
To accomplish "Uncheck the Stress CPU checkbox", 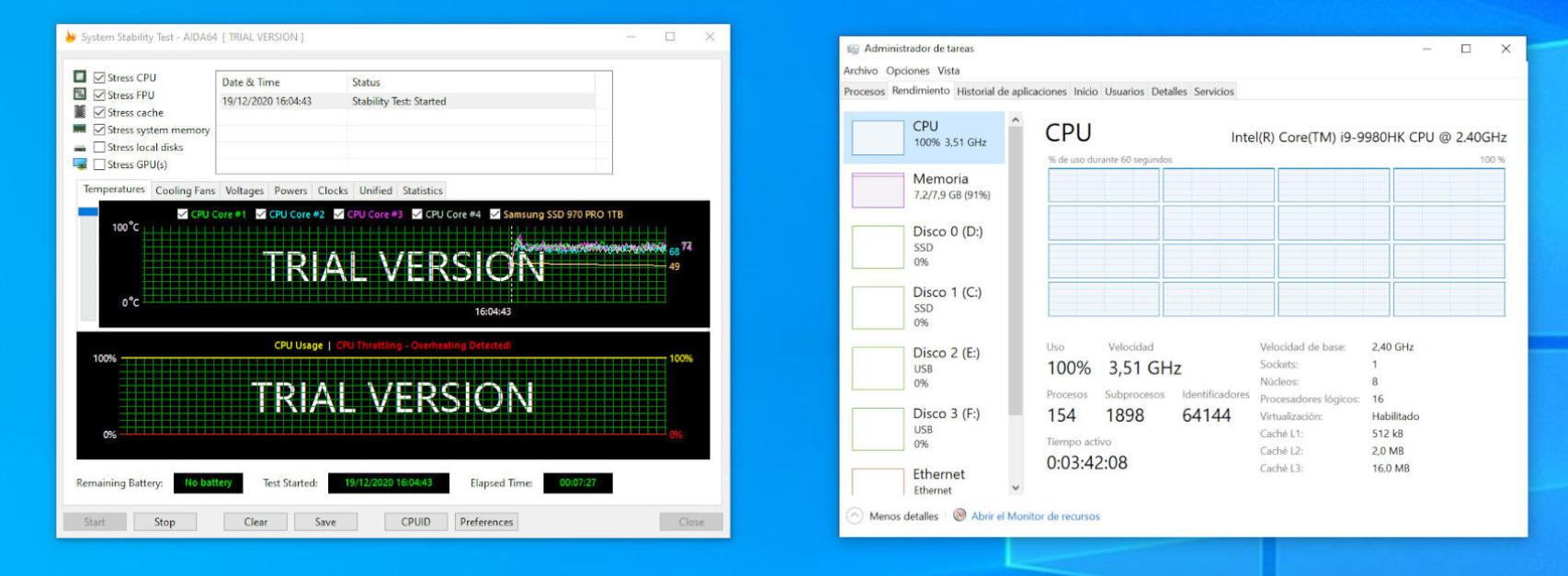I will (x=99, y=77).
